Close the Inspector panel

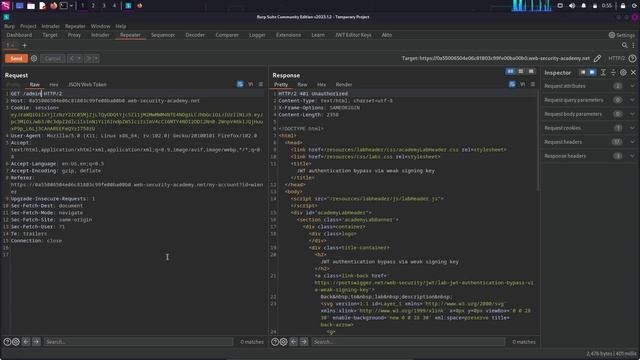coord(633,72)
